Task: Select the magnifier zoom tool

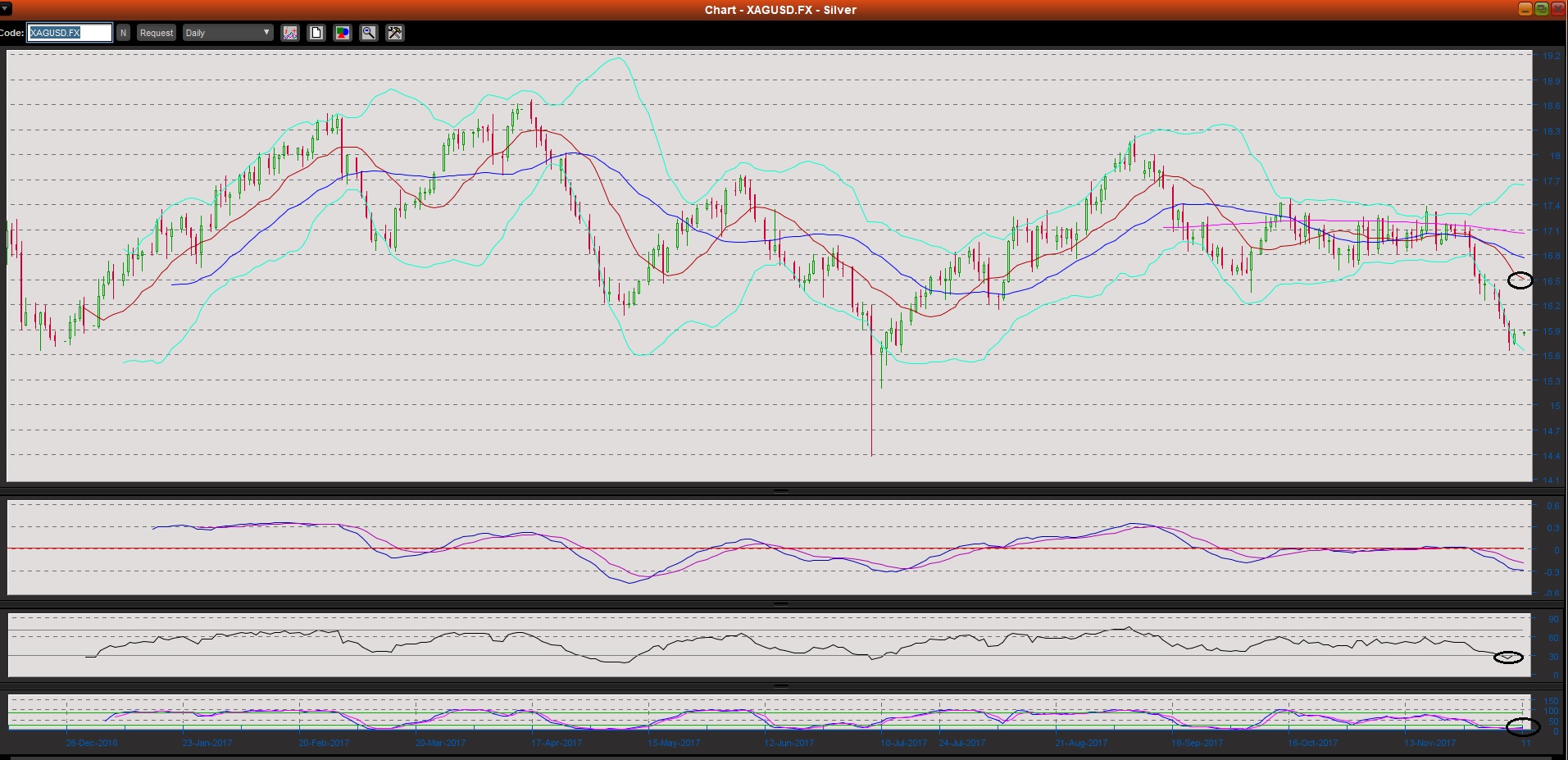Action: pyautogui.click(x=369, y=33)
